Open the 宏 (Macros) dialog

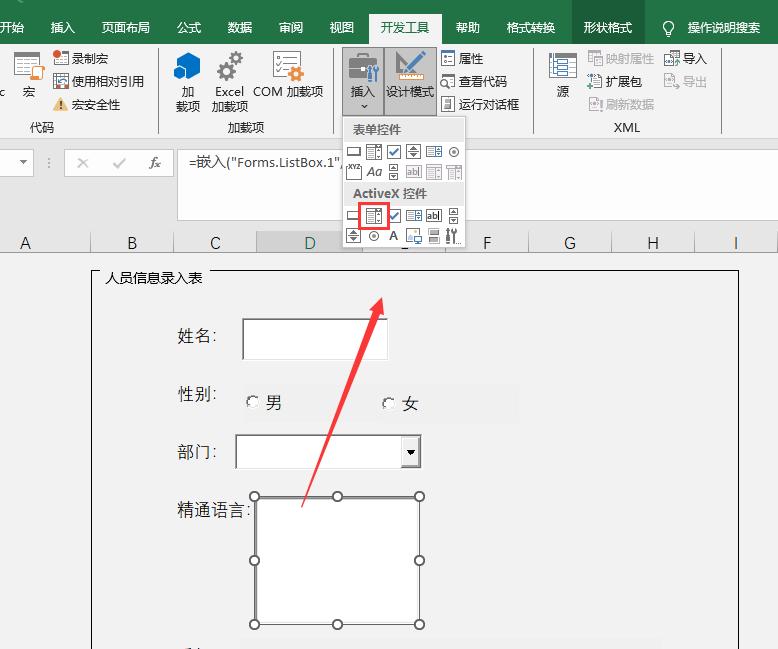point(29,74)
